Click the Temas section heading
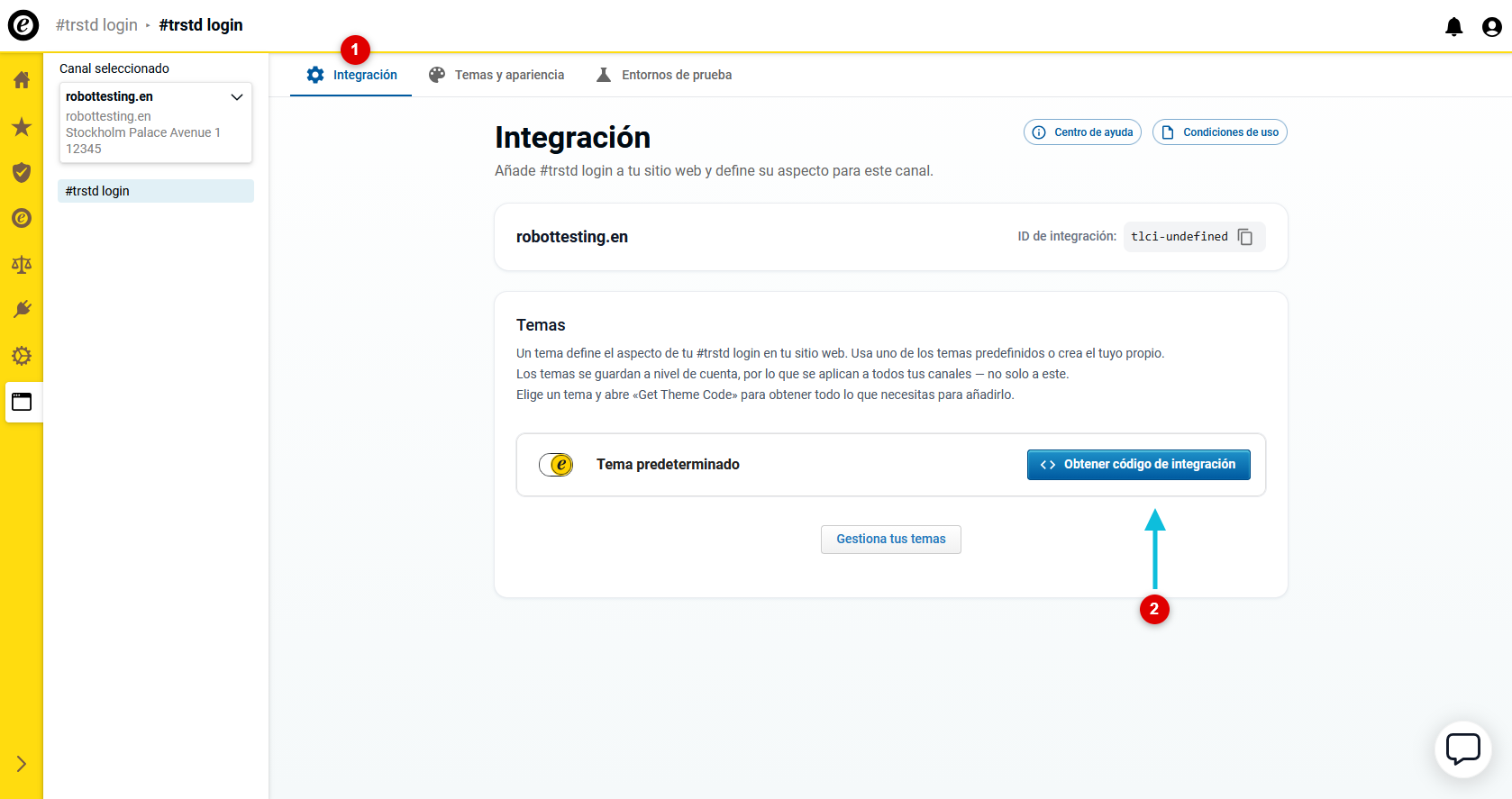The height and width of the screenshot is (799, 1512). pyautogui.click(x=541, y=325)
